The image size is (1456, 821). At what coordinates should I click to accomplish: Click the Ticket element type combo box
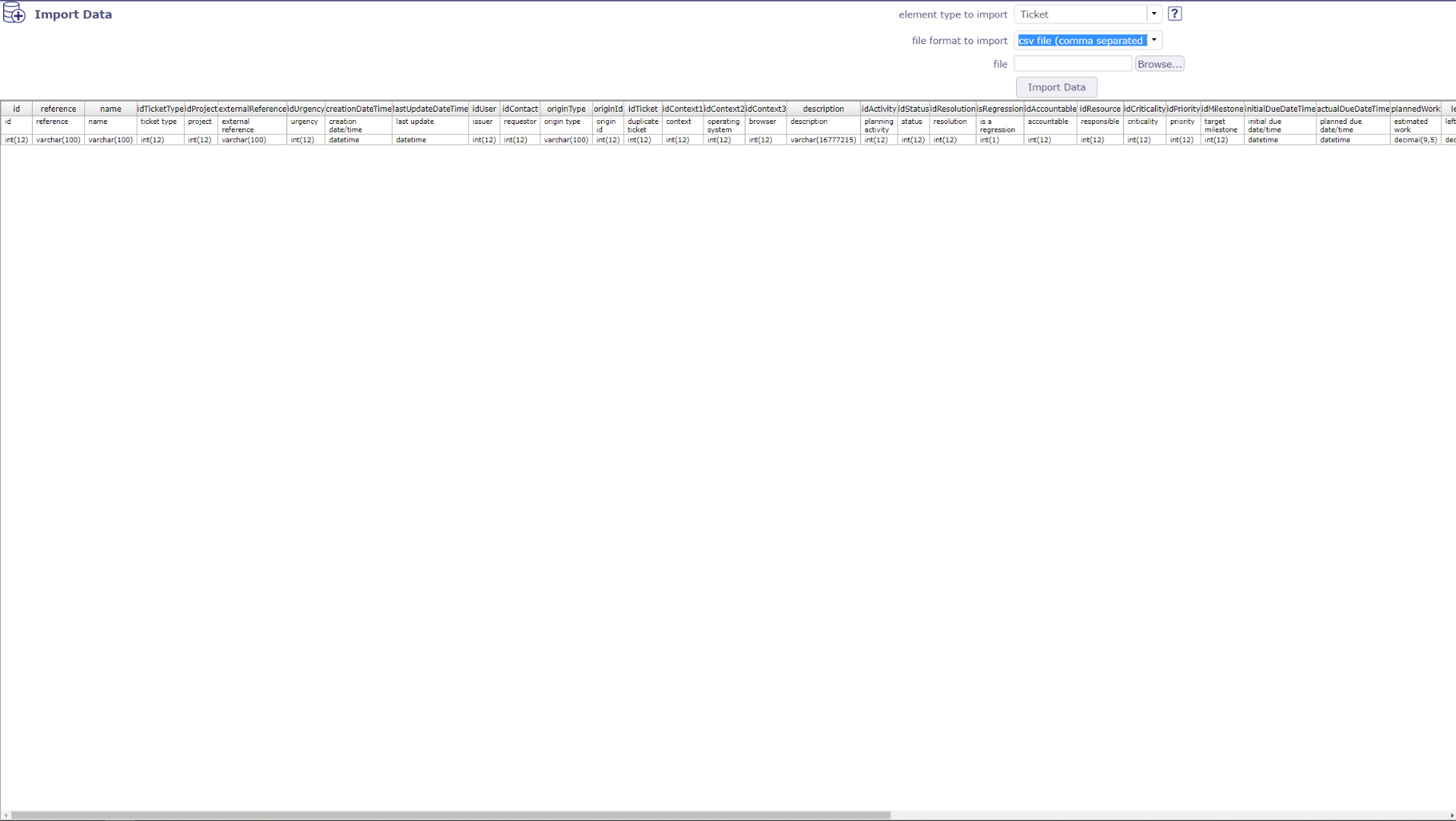click(1081, 14)
